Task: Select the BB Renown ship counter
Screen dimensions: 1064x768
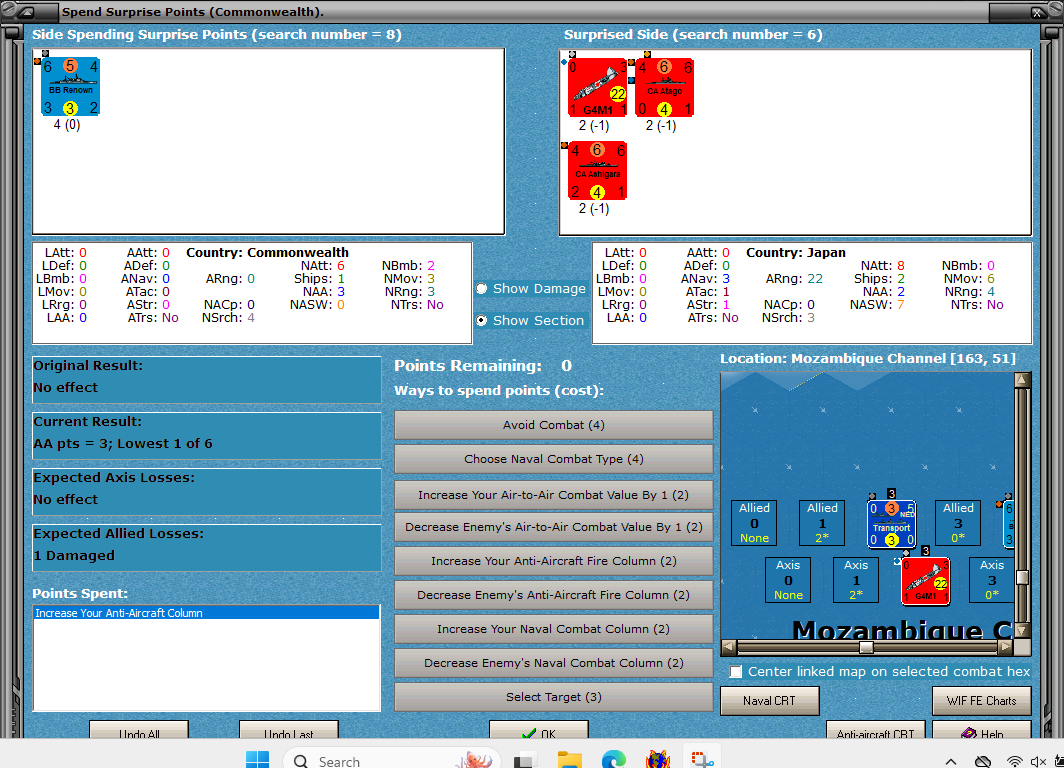Action: click(x=68, y=88)
